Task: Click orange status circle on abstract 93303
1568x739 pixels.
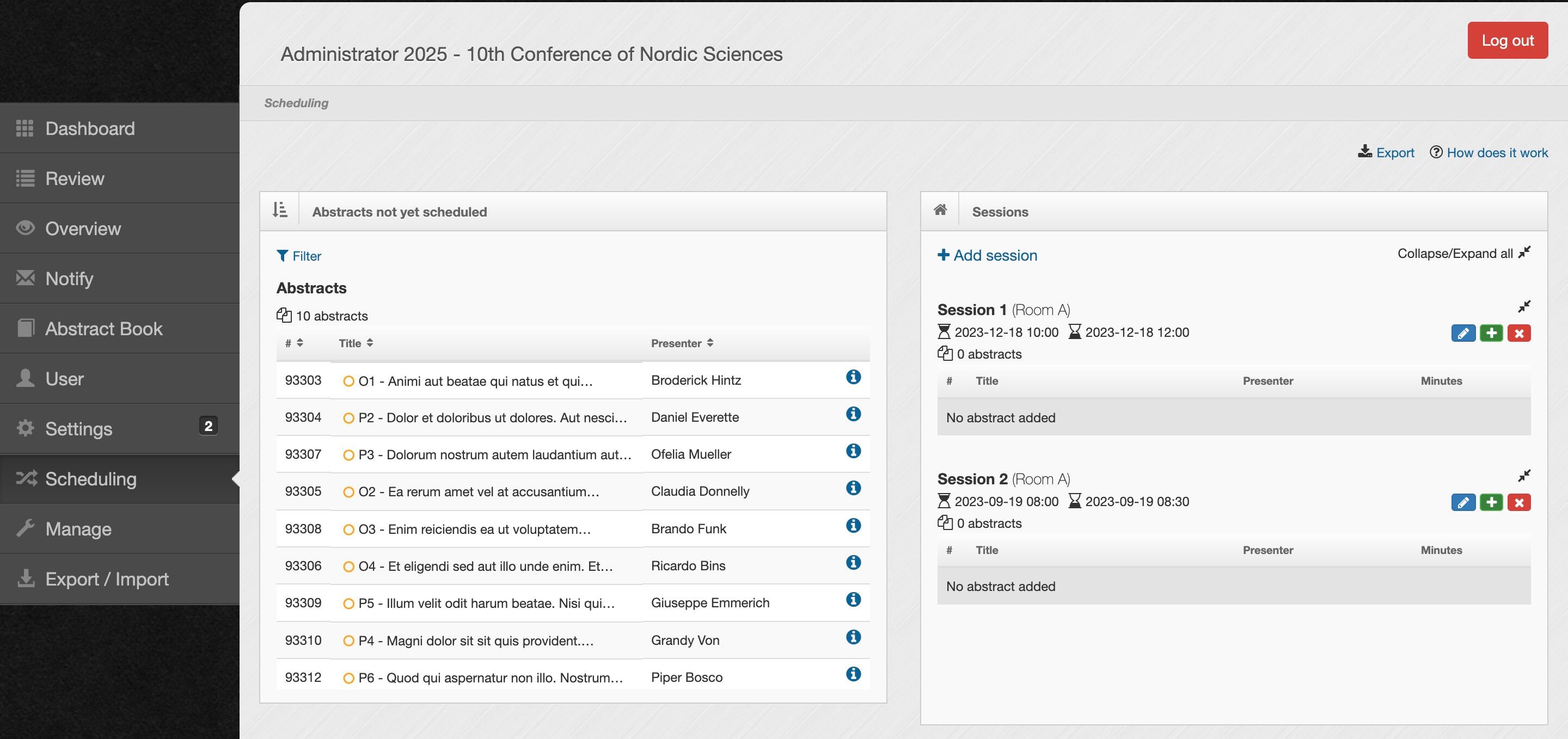Action: 348,381
